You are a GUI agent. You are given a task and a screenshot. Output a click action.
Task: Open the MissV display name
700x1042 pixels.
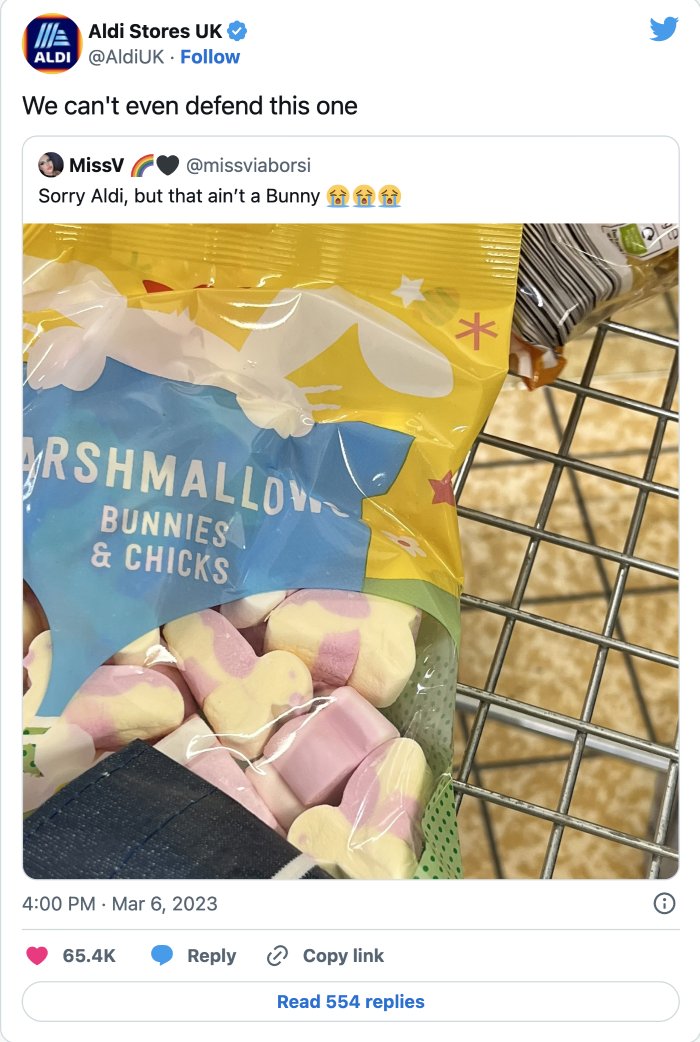(x=96, y=165)
